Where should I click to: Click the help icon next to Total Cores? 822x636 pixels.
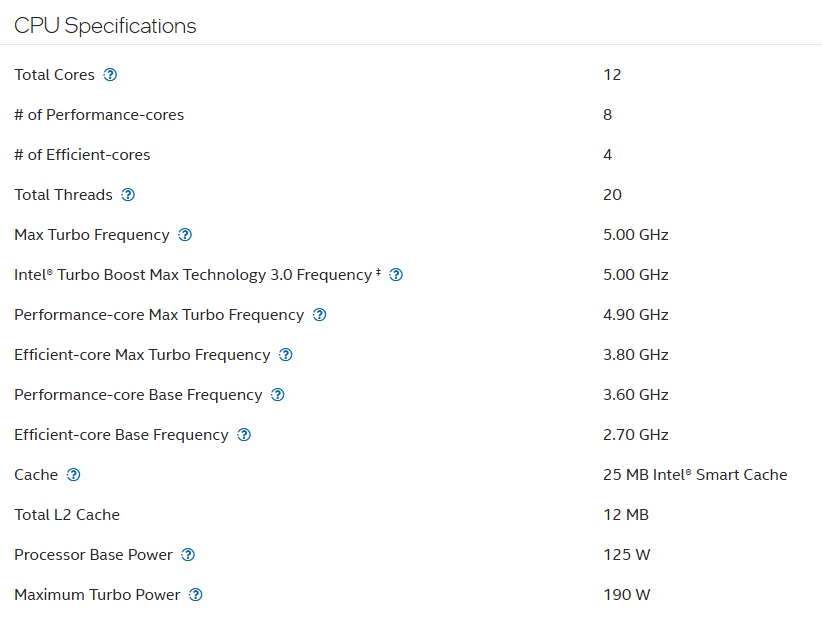click(x=111, y=75)
